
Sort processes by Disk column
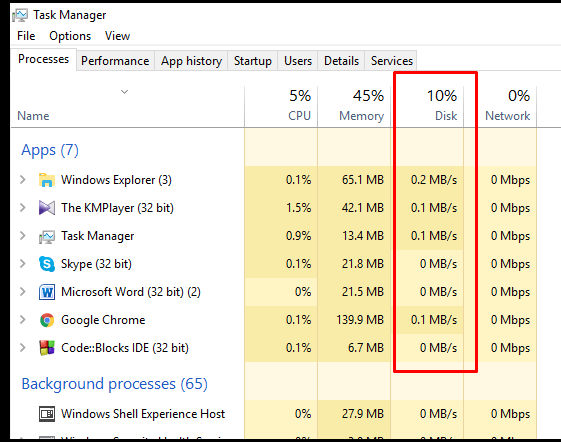(x=427, y=107)
